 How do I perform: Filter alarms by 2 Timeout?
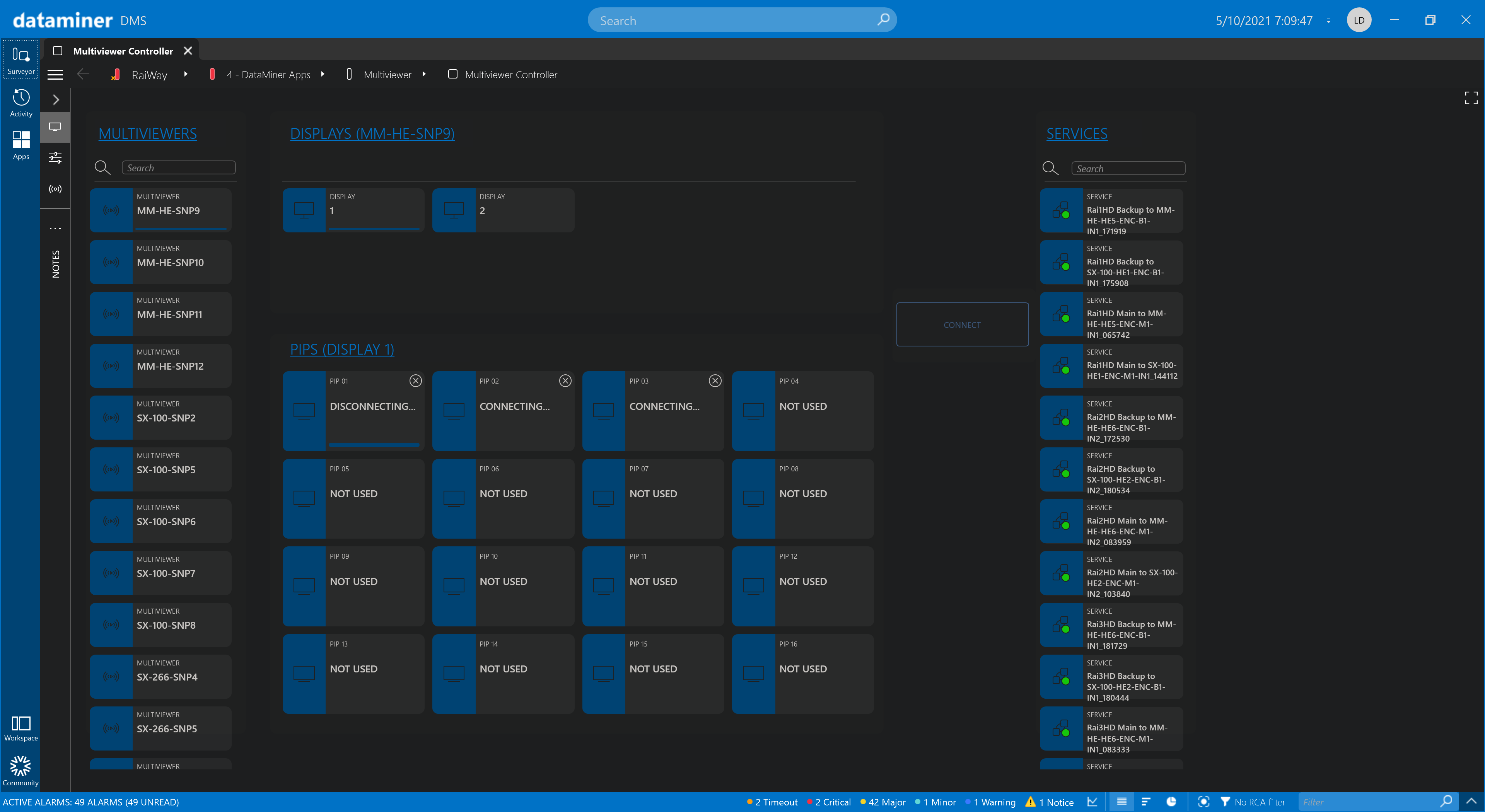click(772, 802)
